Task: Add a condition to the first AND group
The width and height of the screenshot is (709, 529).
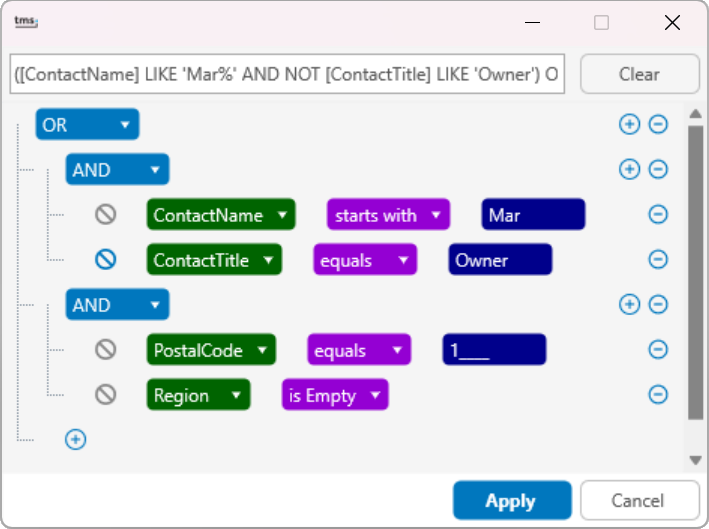Action: coord(629,169)
